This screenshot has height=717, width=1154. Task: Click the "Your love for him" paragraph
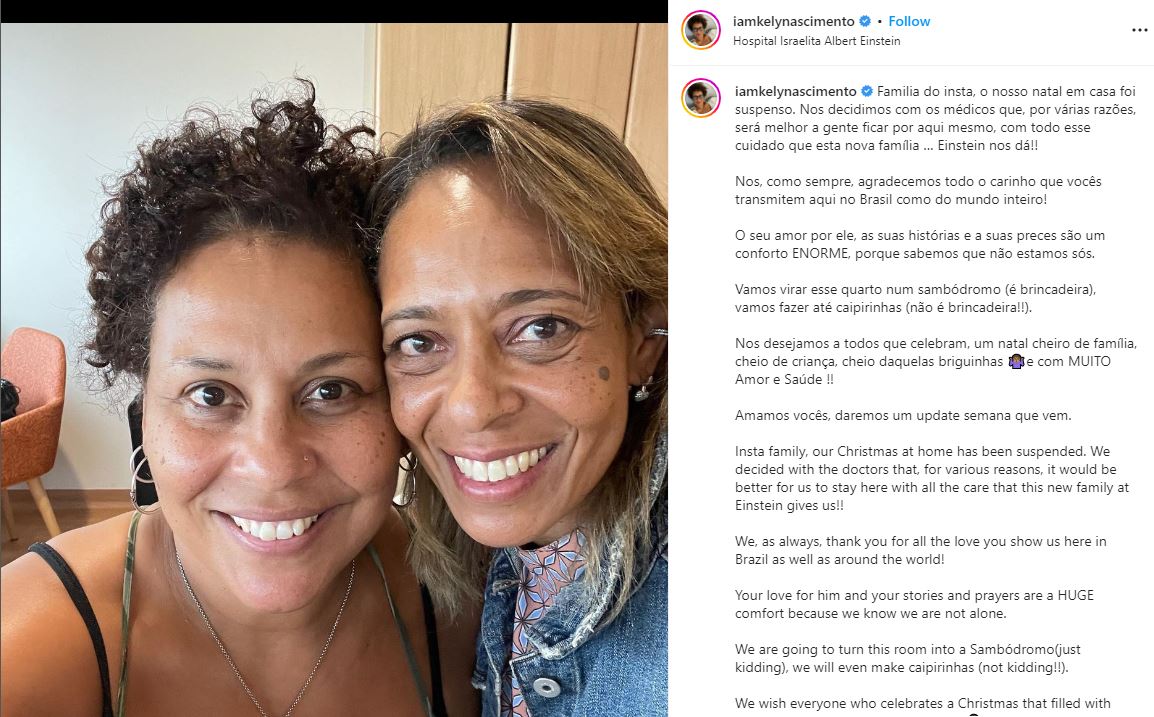coord(914,604)
